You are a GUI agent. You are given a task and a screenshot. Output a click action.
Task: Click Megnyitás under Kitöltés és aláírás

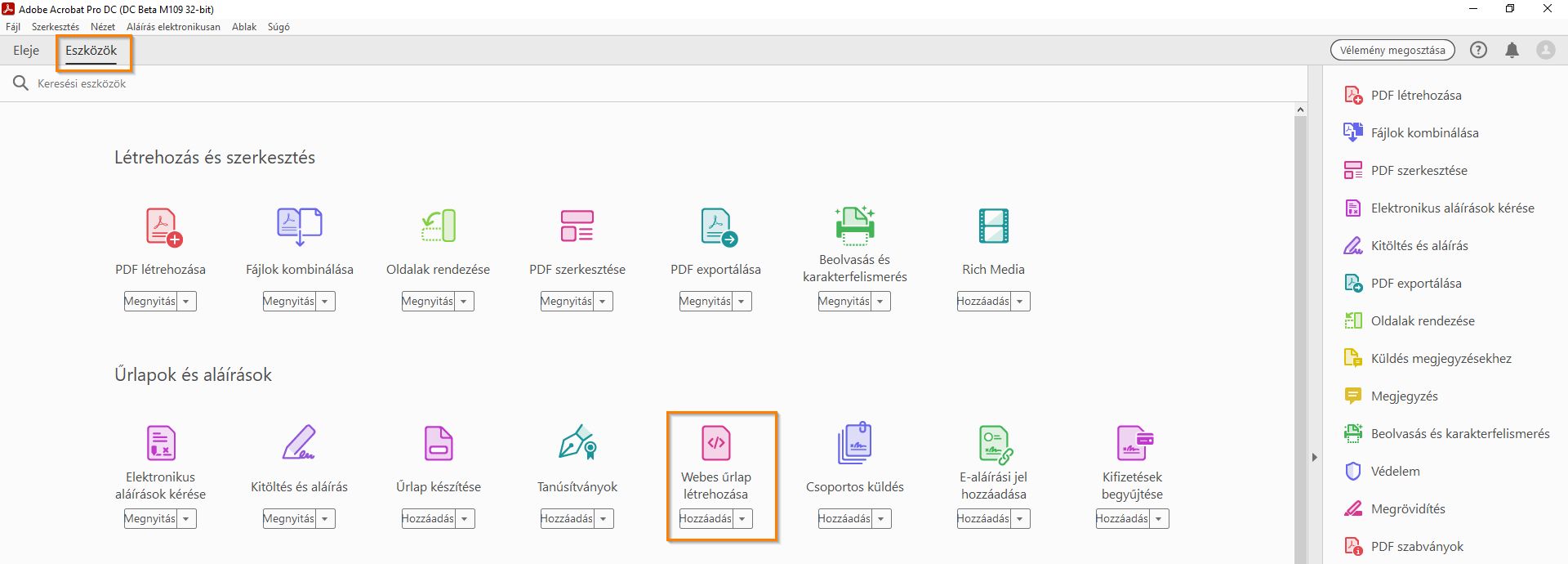pos(289,519)
